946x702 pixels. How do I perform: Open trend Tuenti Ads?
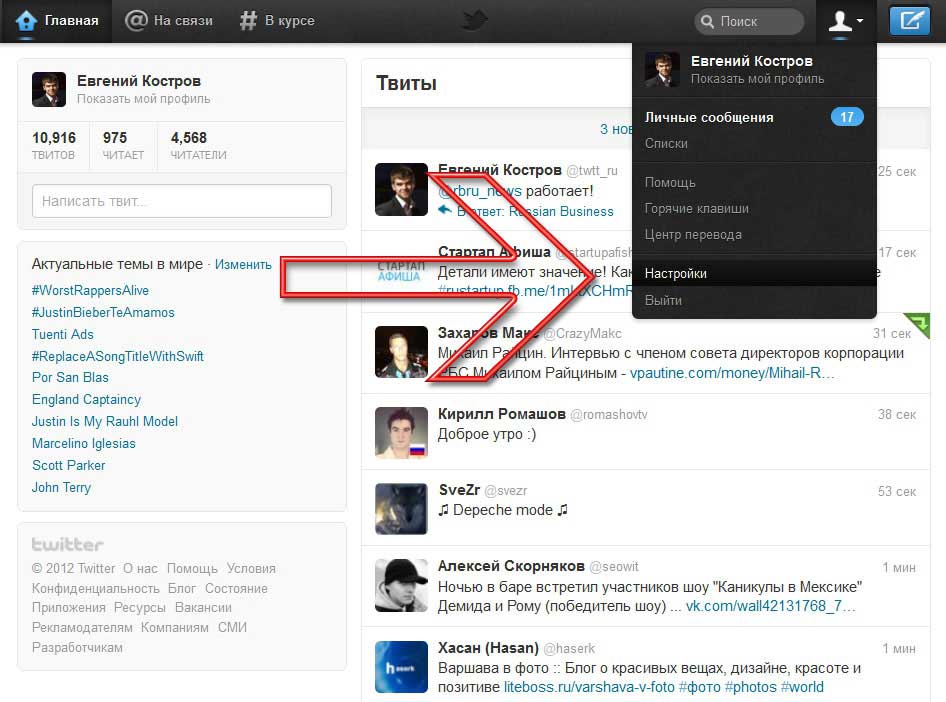[63, 335]
